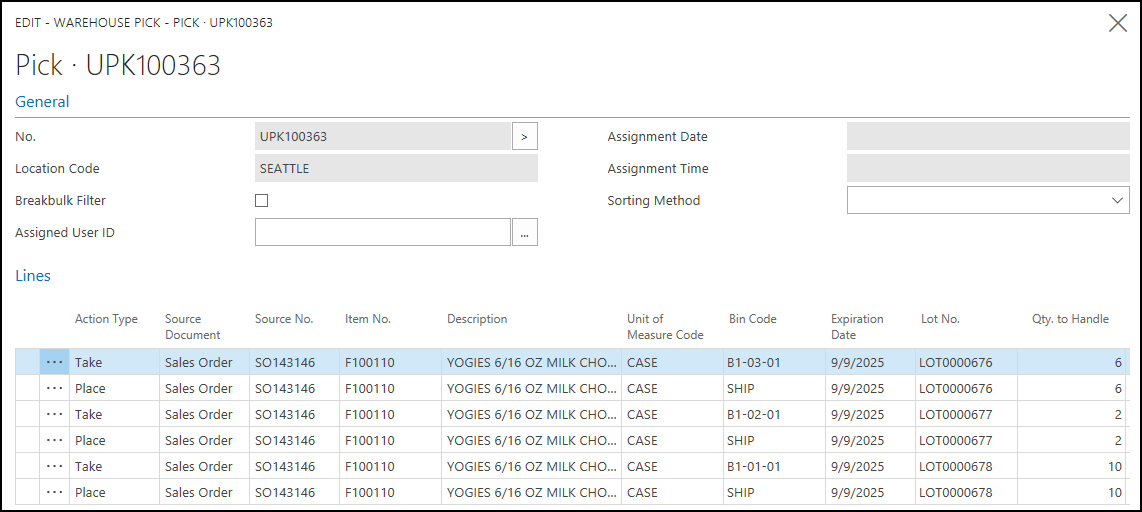Click the Qty. to Handle column header
Image resolution: width=1142 pixels, height=512 pixels.
1070,319
